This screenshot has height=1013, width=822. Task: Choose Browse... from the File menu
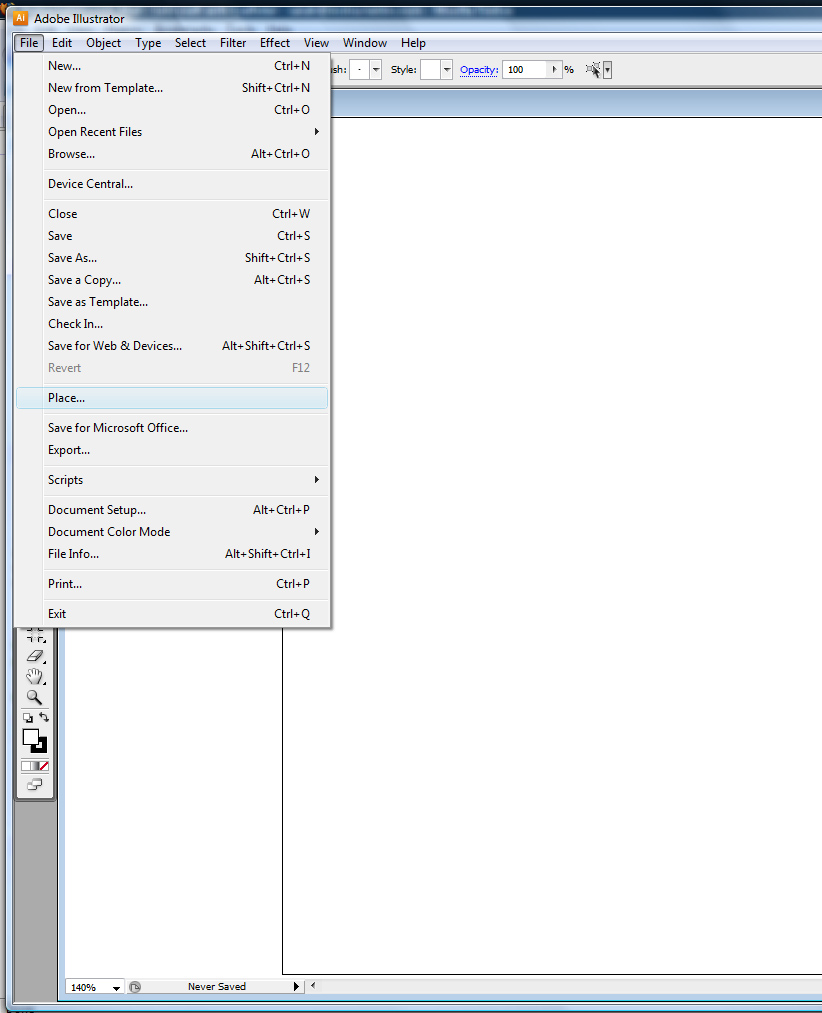pos(172,154)
